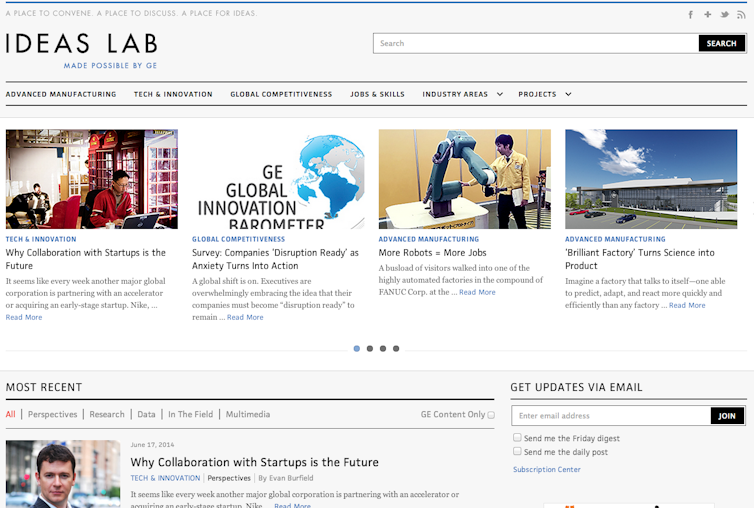The image size is (754, 508).
Task: Open the startup collaboration article thumbnail
Action: pos(92,179)
